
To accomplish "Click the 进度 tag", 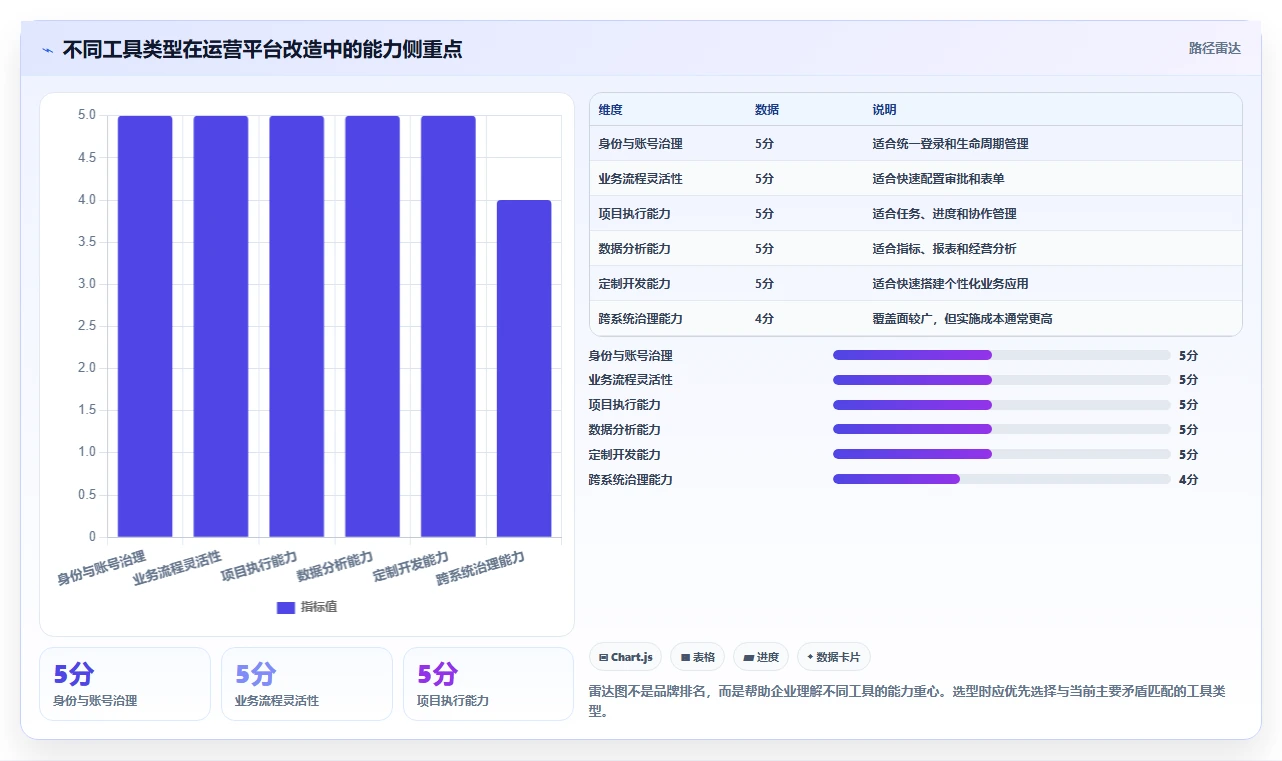I will 761,657.
